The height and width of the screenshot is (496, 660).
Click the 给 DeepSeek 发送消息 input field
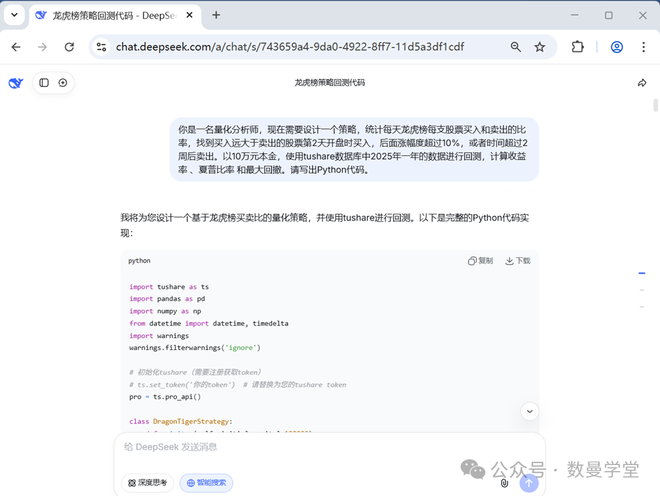pos(300,447)
